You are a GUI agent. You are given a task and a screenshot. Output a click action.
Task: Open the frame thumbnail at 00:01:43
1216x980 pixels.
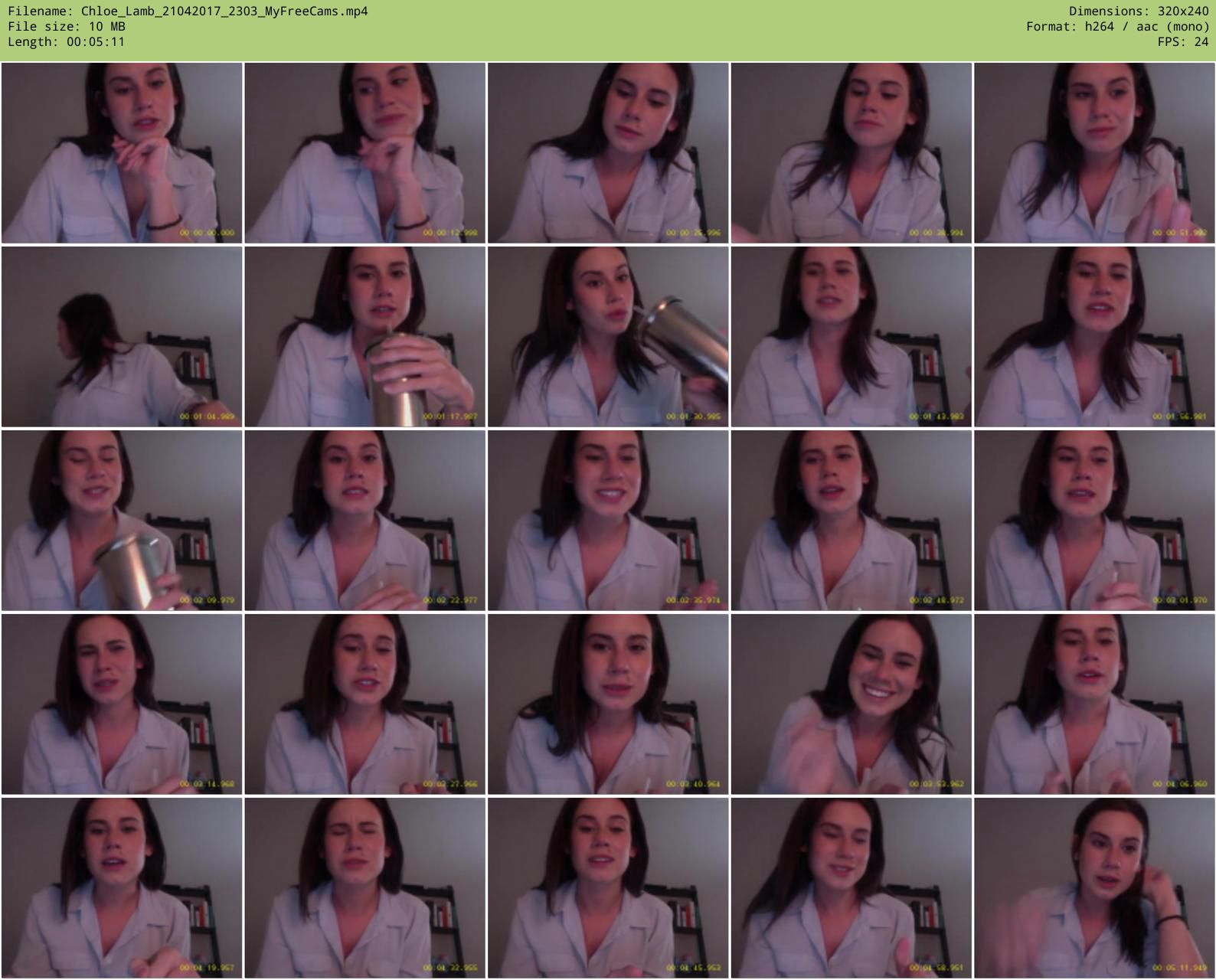(852, 337)
